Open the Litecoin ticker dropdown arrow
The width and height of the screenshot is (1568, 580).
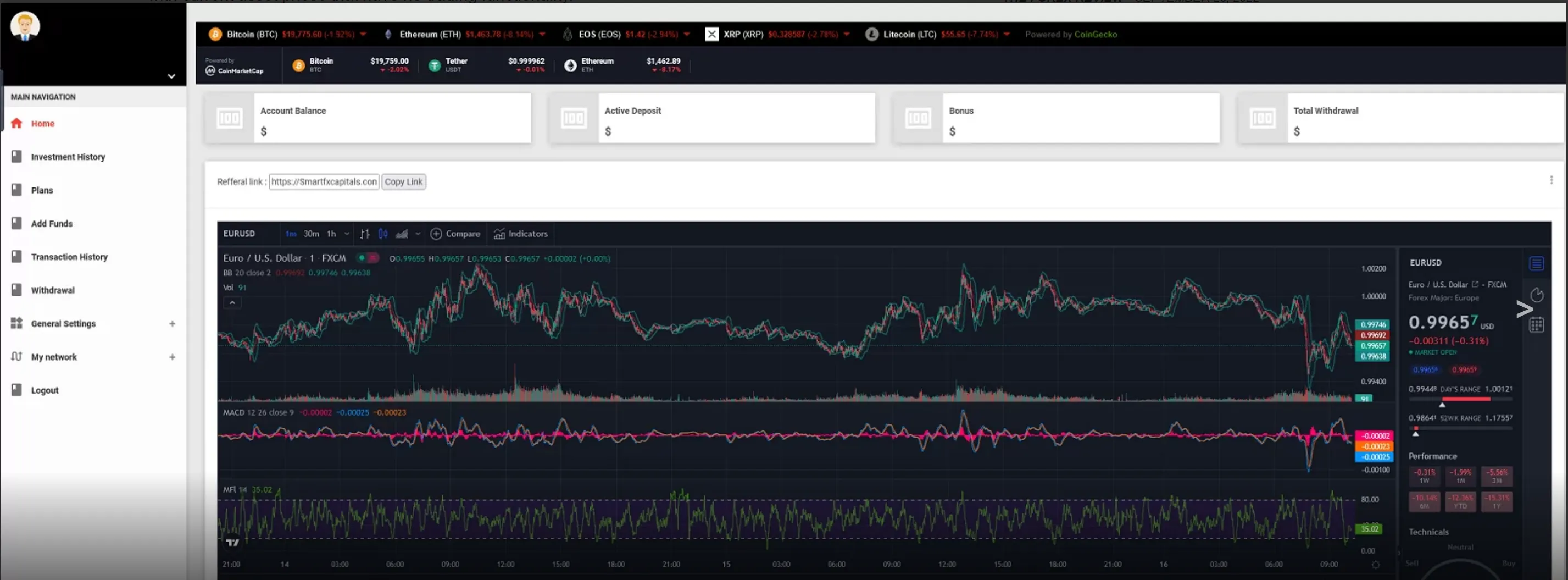1007,34
